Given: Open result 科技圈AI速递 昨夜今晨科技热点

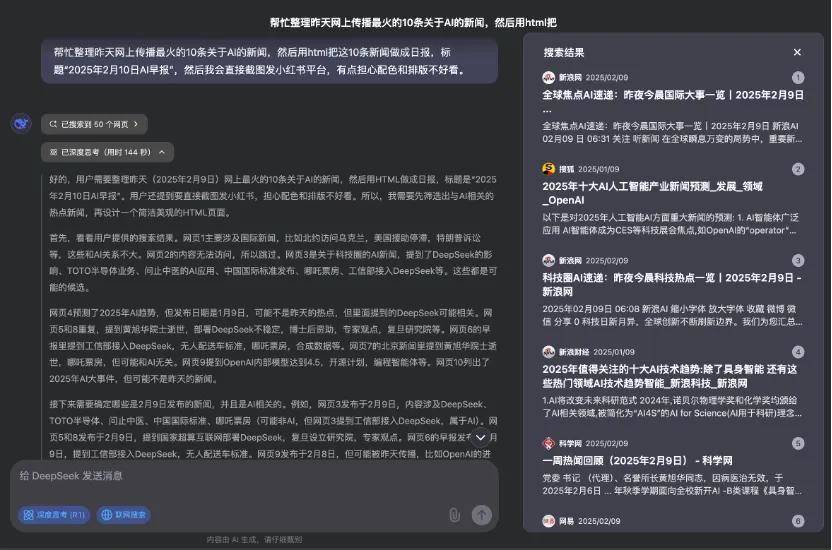Looking at the screenshot, I should tap(672, 284).
